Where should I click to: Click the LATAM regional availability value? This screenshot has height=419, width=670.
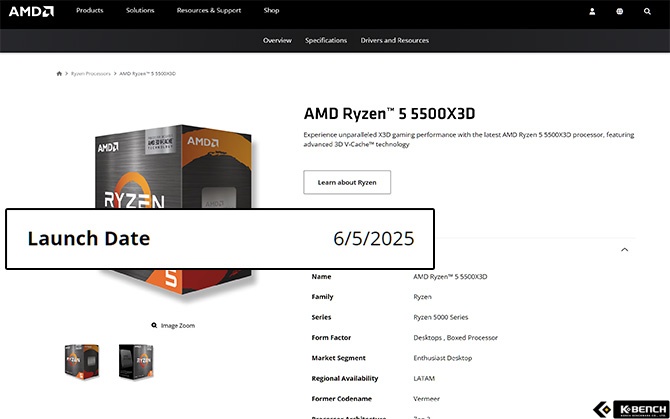click(x=424, y=378)
